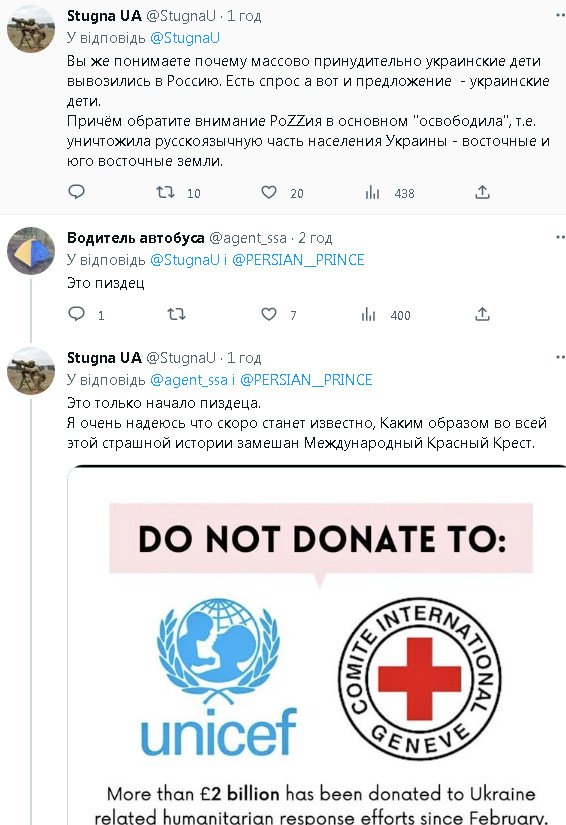Open @PERSIAN__PRINCE link in second tweet

[x=298, y=260]
